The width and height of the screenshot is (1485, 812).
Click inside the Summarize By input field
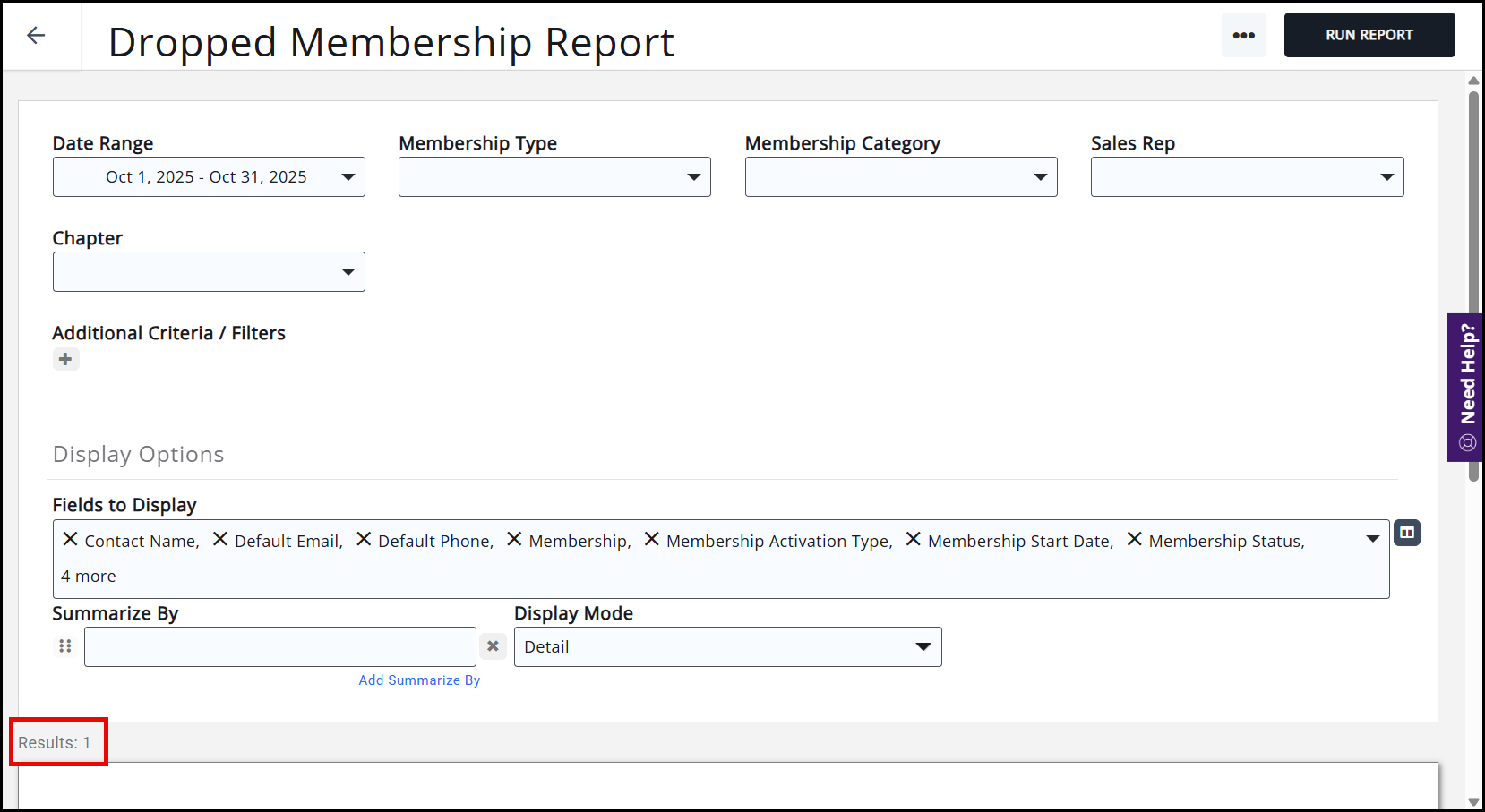pos(279,646)
